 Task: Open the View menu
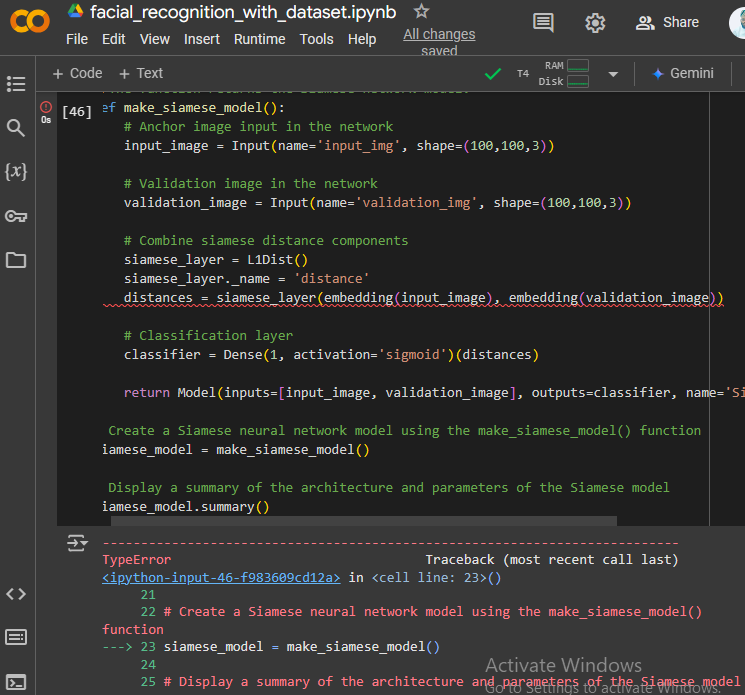click(x=154, y=39)
